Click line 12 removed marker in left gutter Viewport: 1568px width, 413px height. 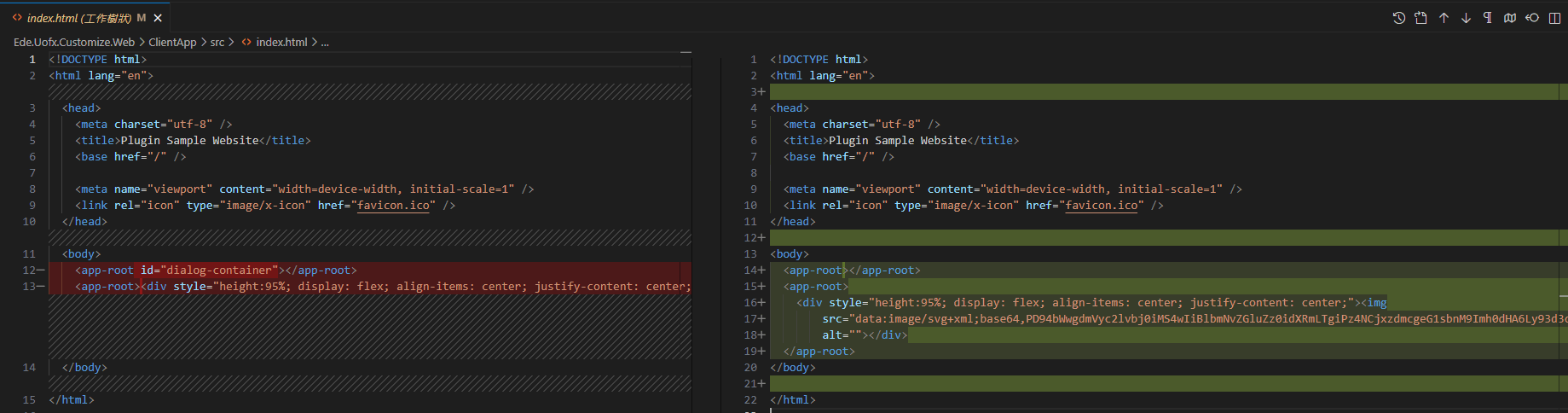(x=40, y=270)
